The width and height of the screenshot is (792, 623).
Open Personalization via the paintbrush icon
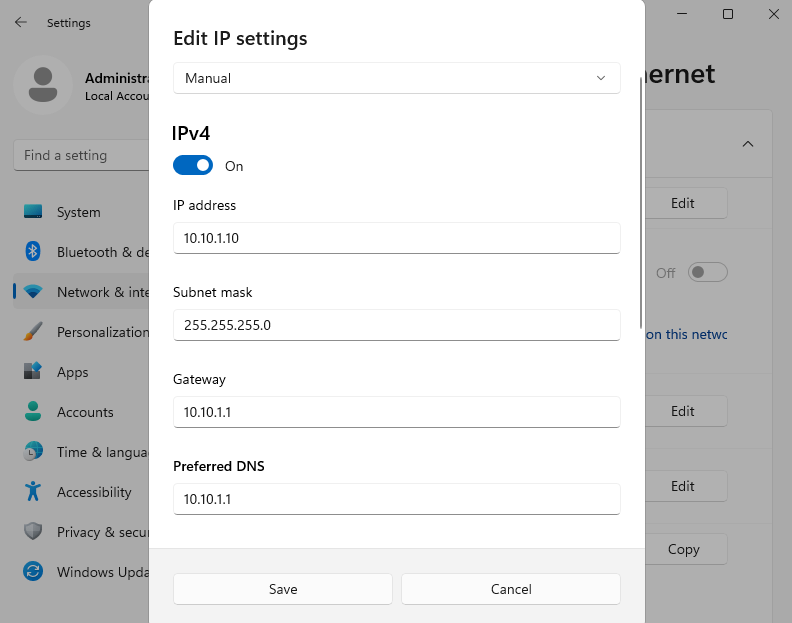click(33, 332)
